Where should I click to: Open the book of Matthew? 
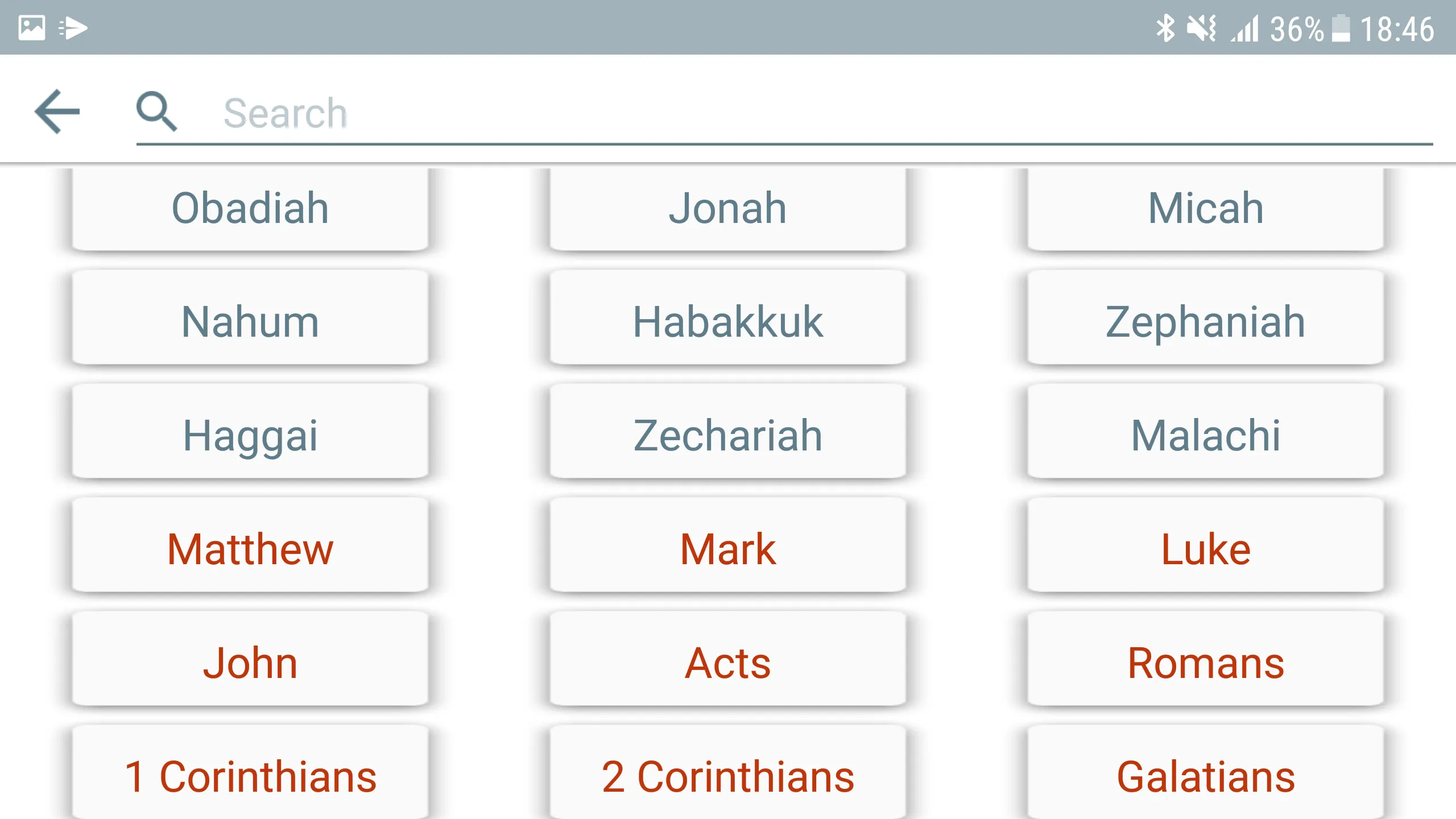[x=250, y=547]
